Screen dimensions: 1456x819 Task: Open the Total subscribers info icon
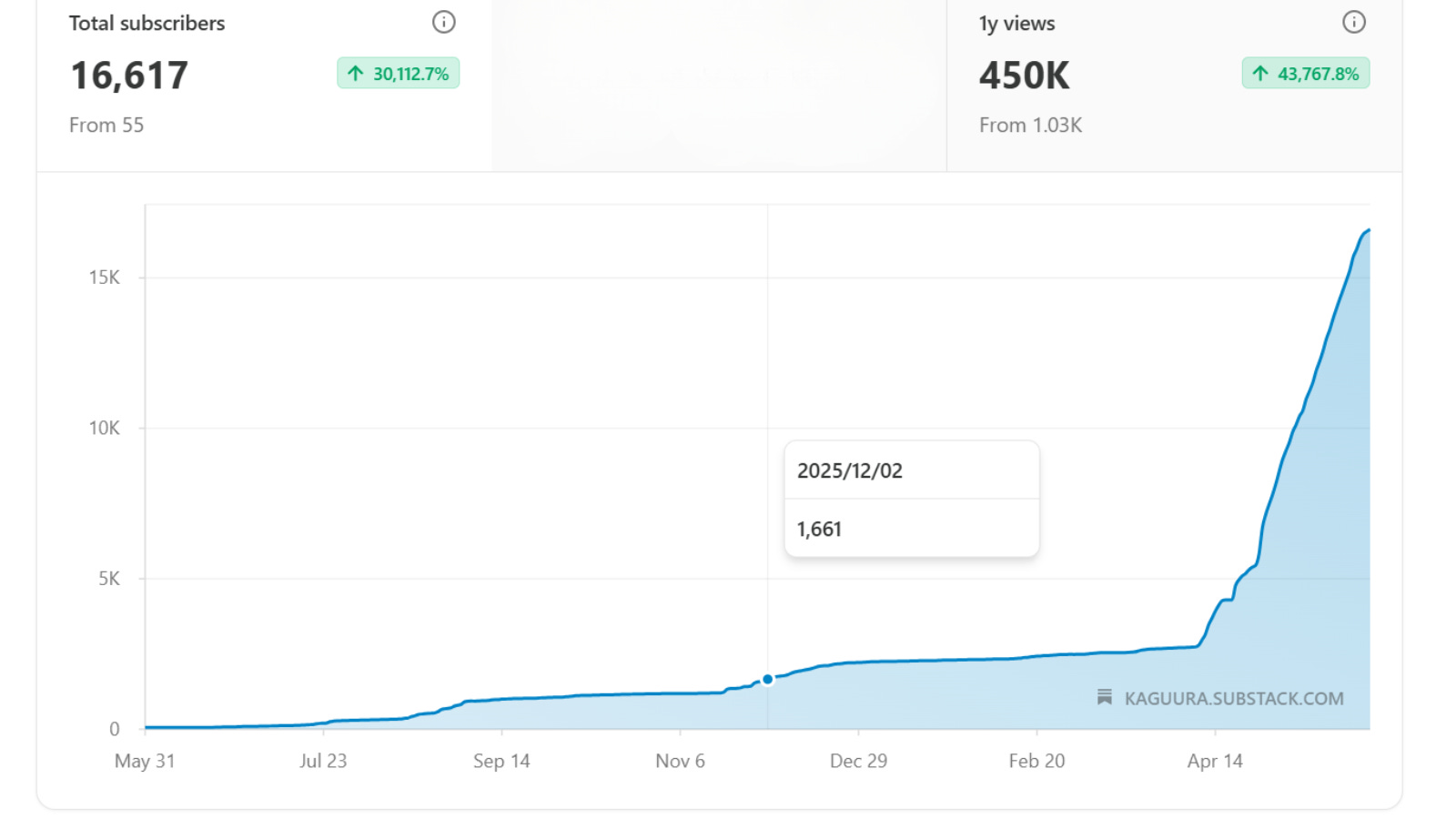point(443,22)
